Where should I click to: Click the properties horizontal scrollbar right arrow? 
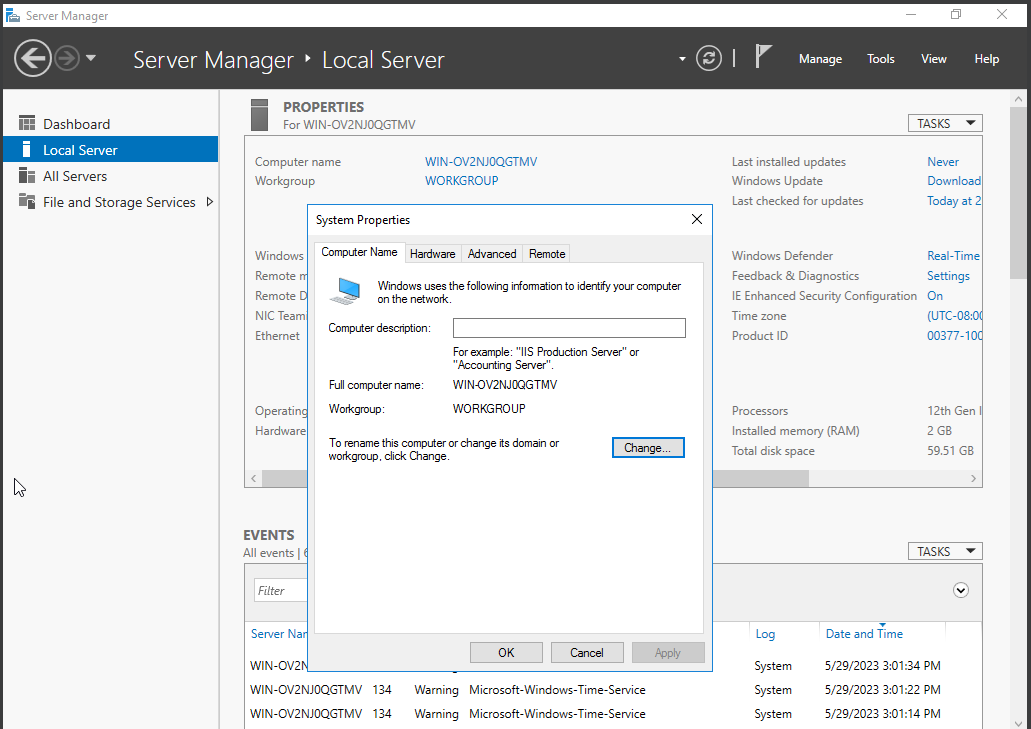pyautogui.click(x=974, y=479)
